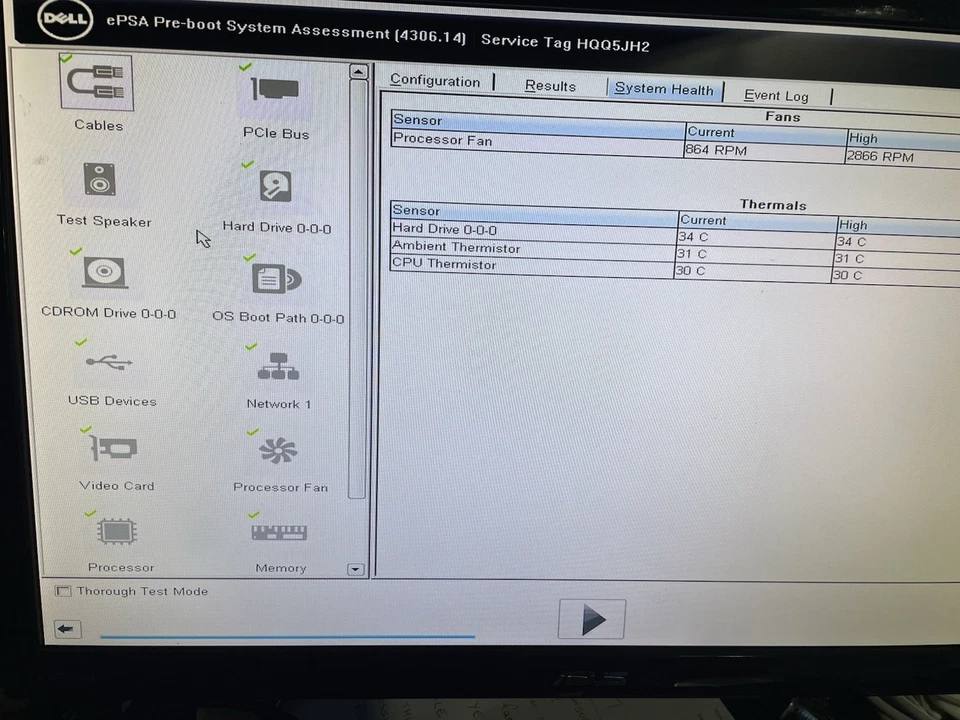Select the Hard Drive 0-0-0 icon
Screen dimensions: 960x720
coord(274,187)
